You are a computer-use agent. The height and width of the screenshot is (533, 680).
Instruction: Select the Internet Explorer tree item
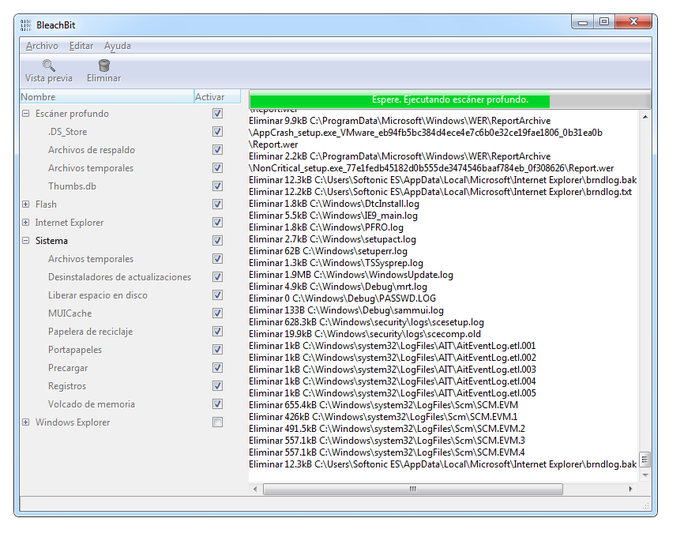pyautogui.click(x=69, y=222)
